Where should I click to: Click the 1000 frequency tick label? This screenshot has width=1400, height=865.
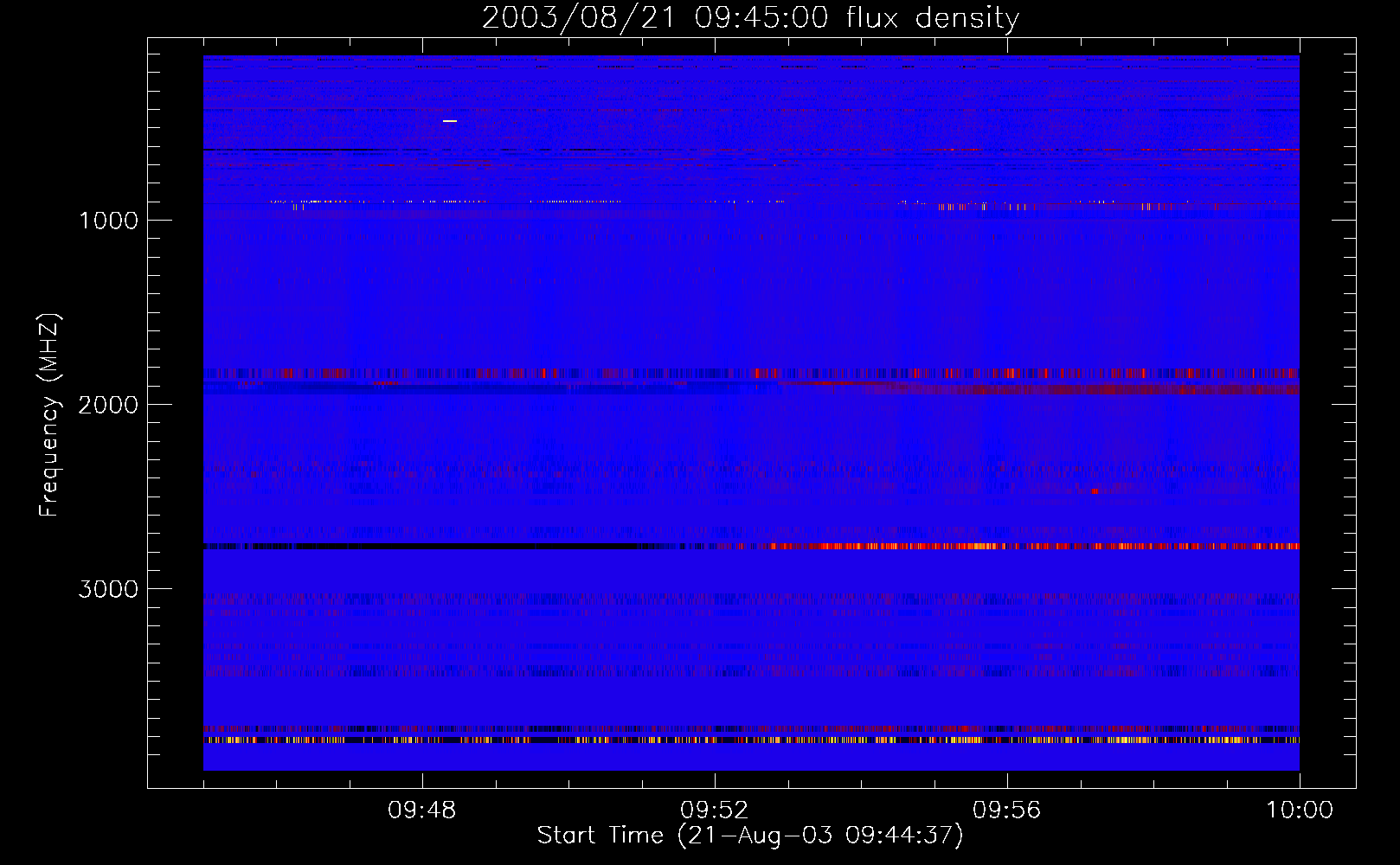(x=108, y=221)
